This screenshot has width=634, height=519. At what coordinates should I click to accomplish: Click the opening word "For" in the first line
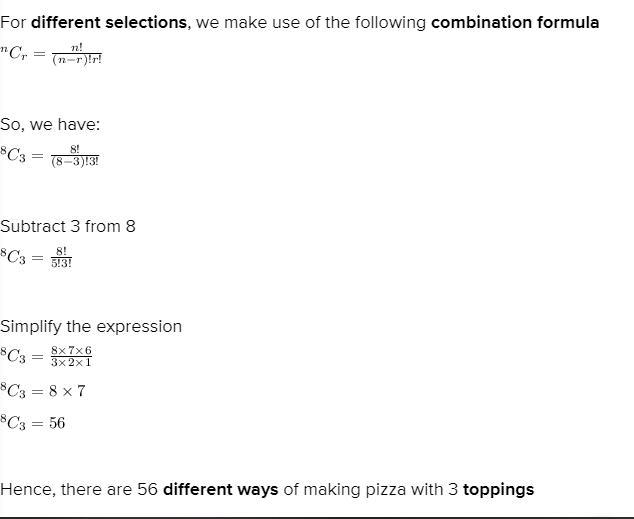14,22
